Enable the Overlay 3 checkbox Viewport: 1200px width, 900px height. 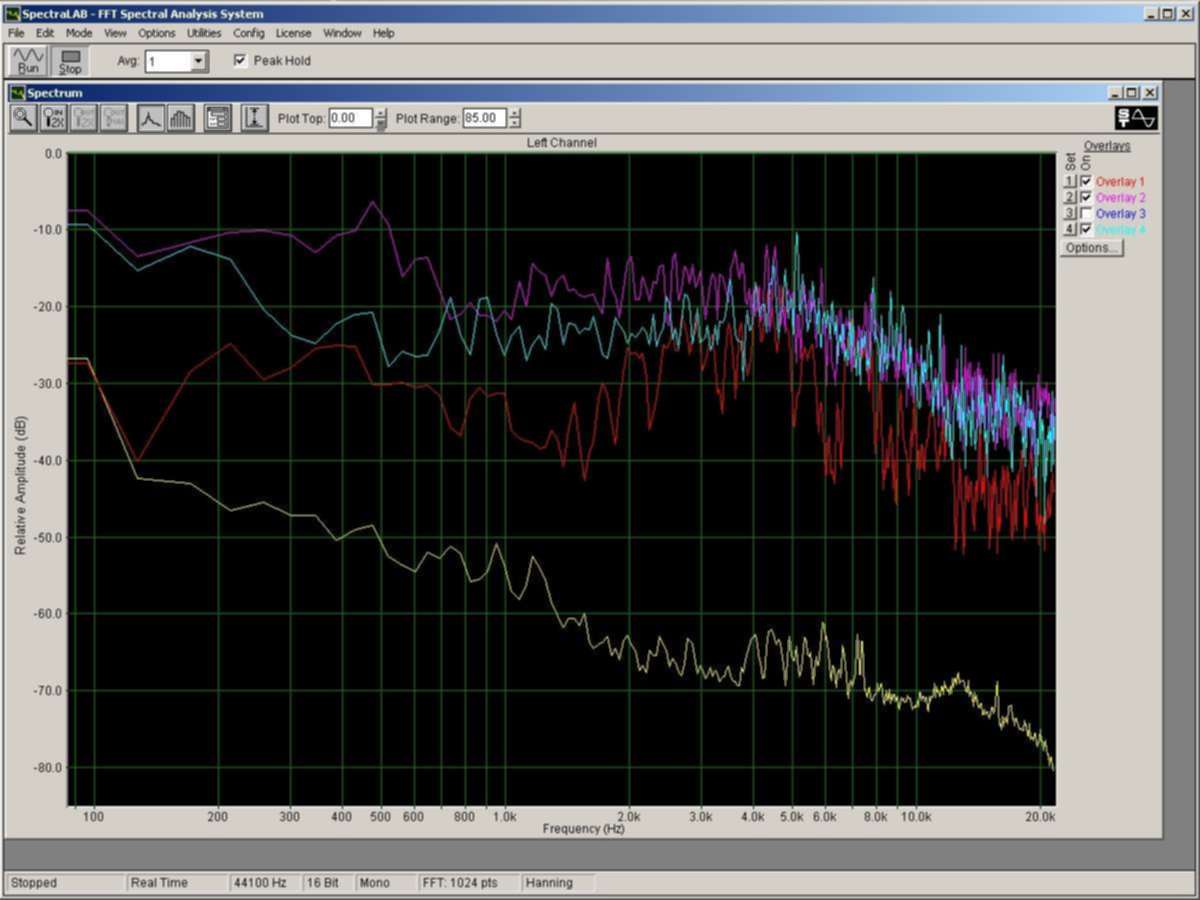(x=1086, y=214)
